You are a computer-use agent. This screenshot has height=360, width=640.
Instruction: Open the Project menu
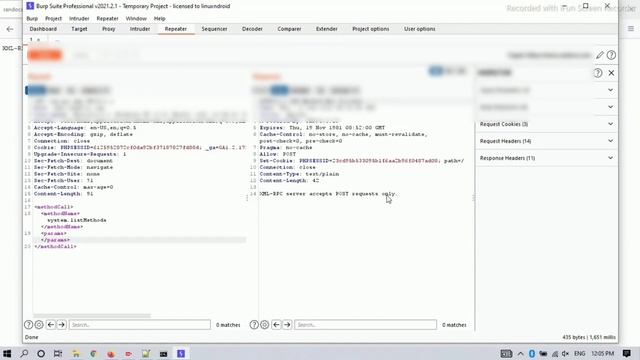pyautogui.click(x=53, y=18)
